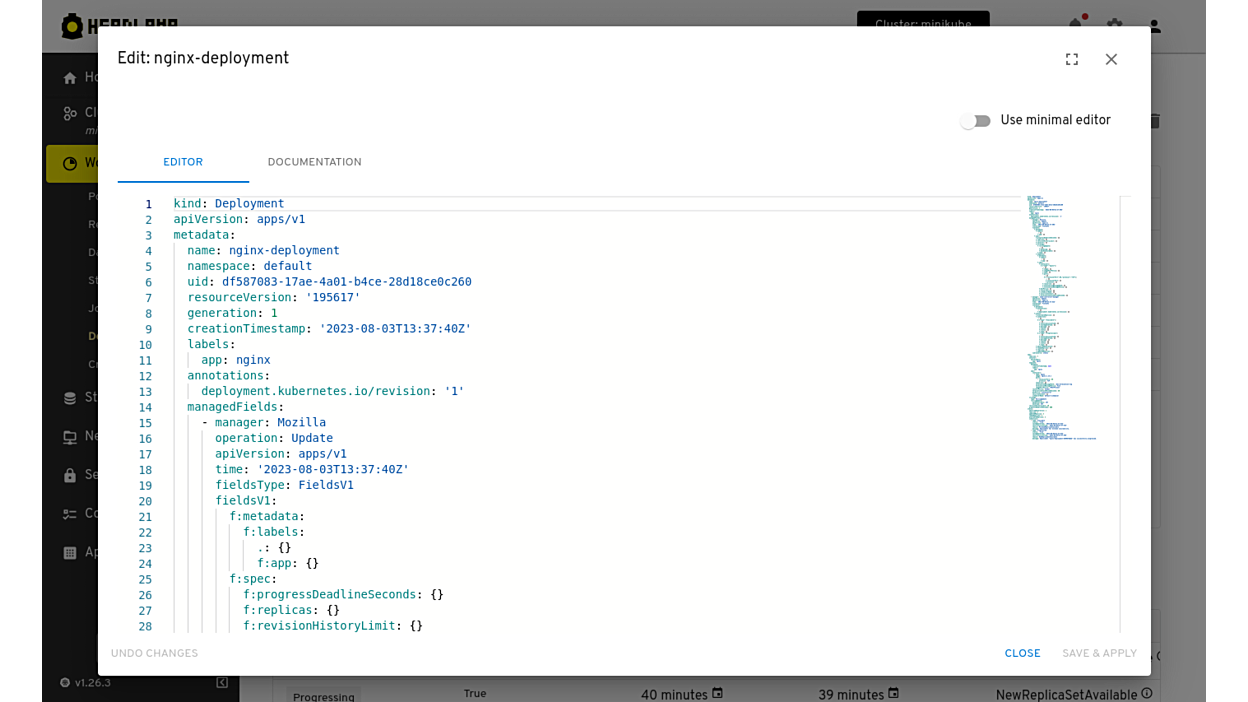This screenshot has width=1248, height=702.
Task: Switch to the Documentation tab
Action: coord(314,162)
